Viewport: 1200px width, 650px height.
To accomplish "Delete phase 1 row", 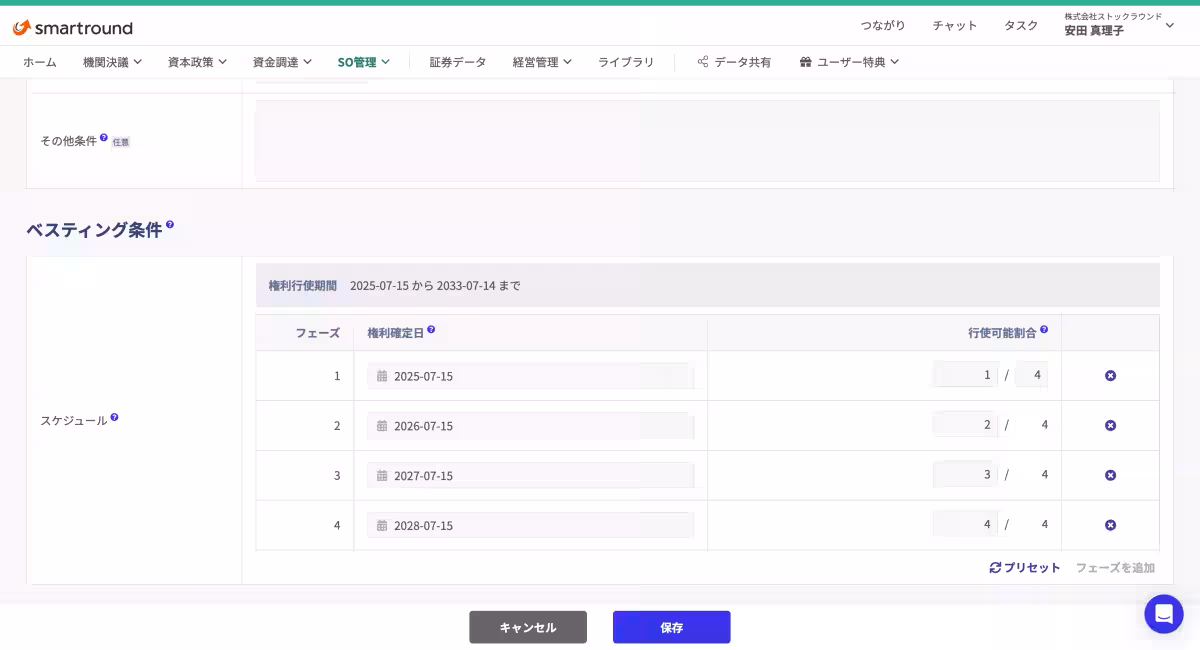I will click(1110, 376).
